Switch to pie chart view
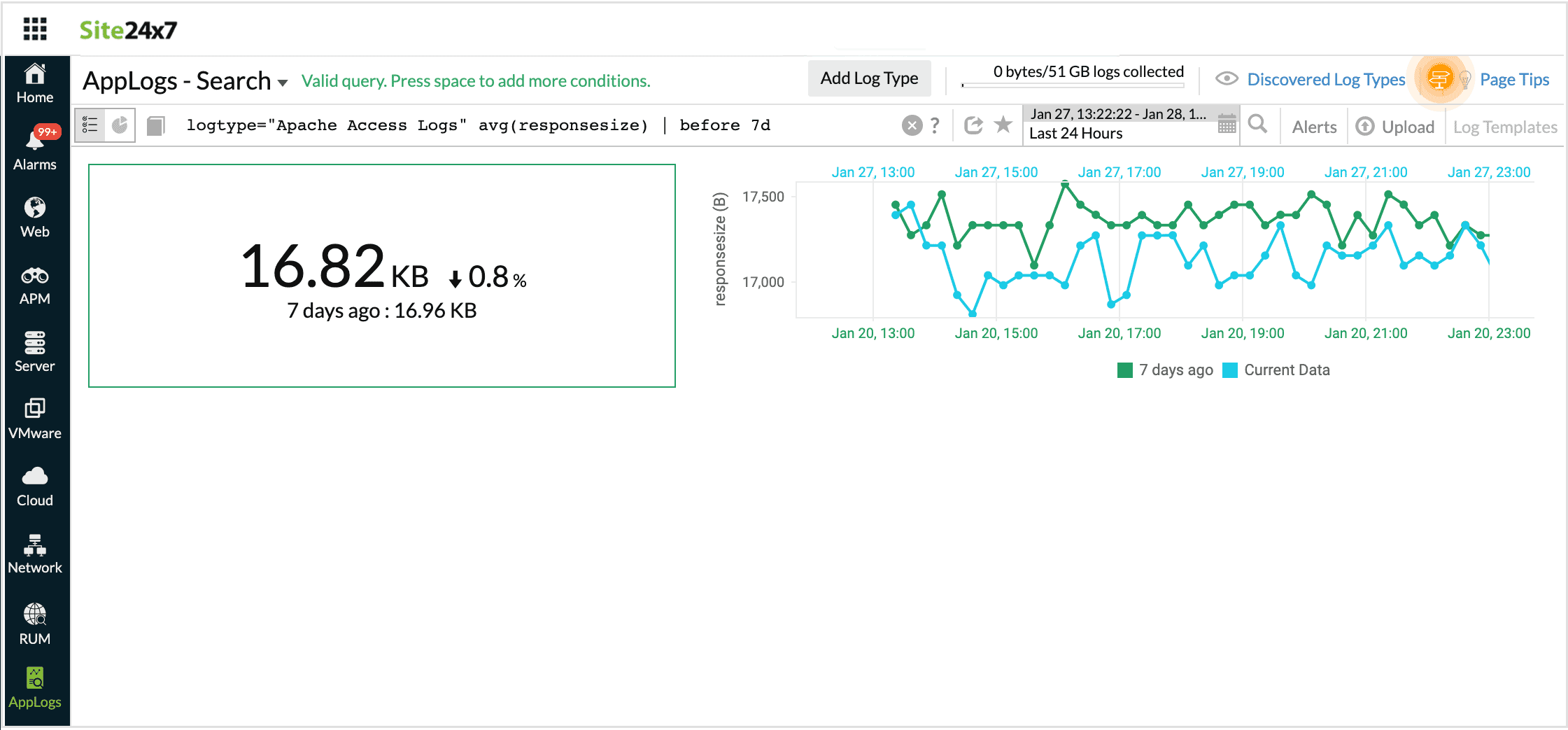 pos(120,125)
